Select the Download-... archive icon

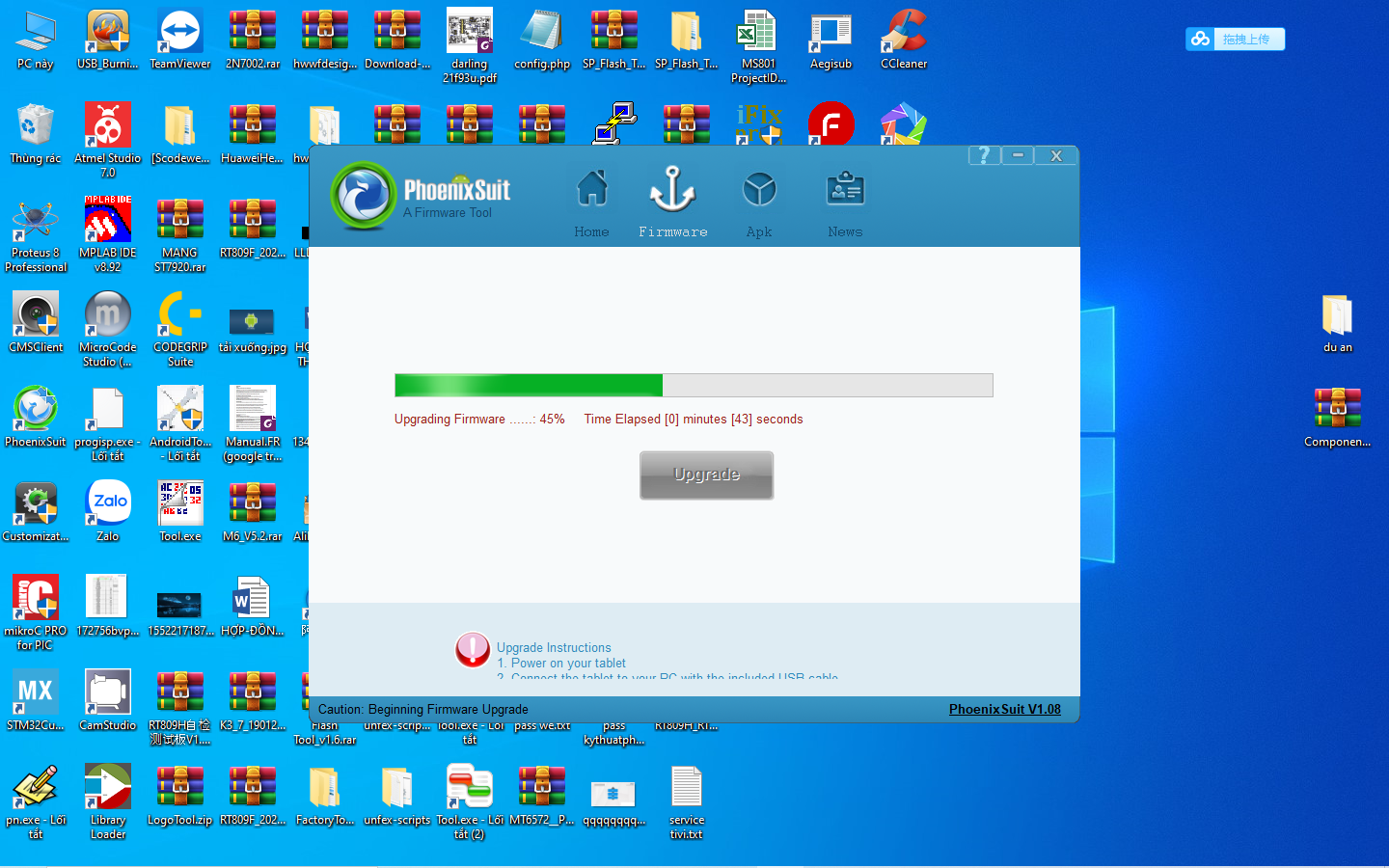[397, 41]
